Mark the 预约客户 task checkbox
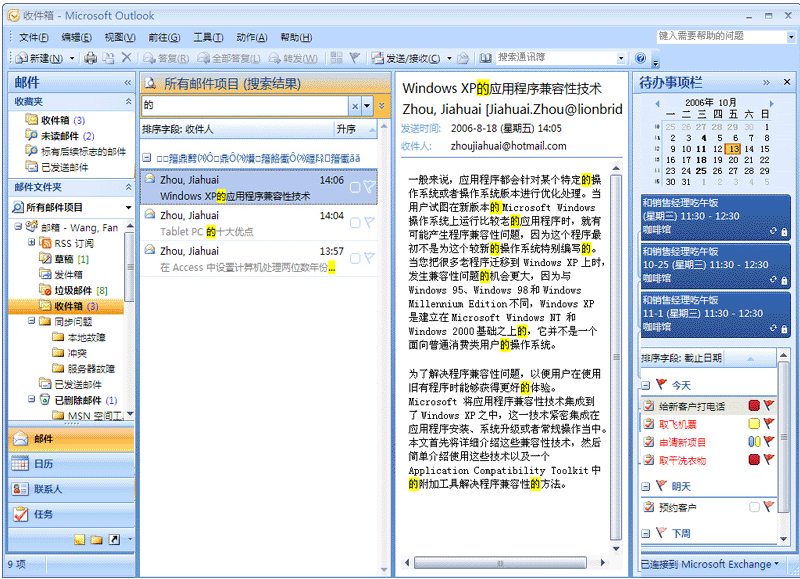The image size is (800, 579). point(755,507)
